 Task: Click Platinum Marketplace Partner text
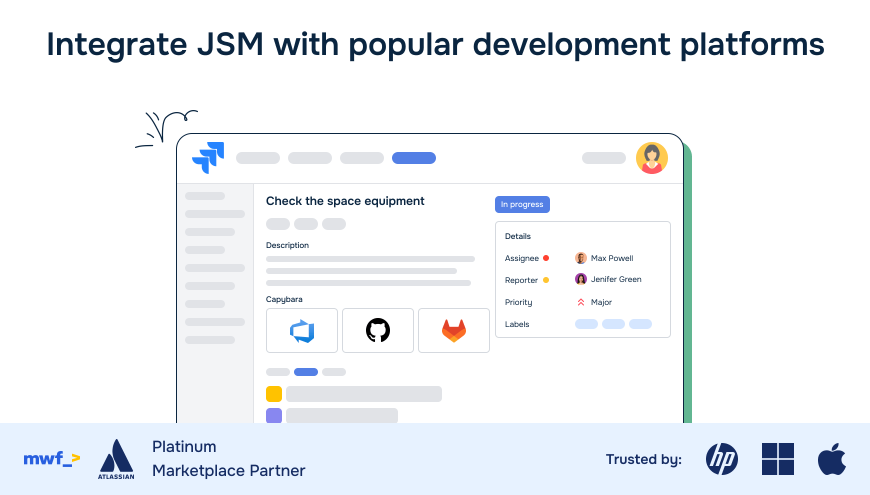click(229, 458)
